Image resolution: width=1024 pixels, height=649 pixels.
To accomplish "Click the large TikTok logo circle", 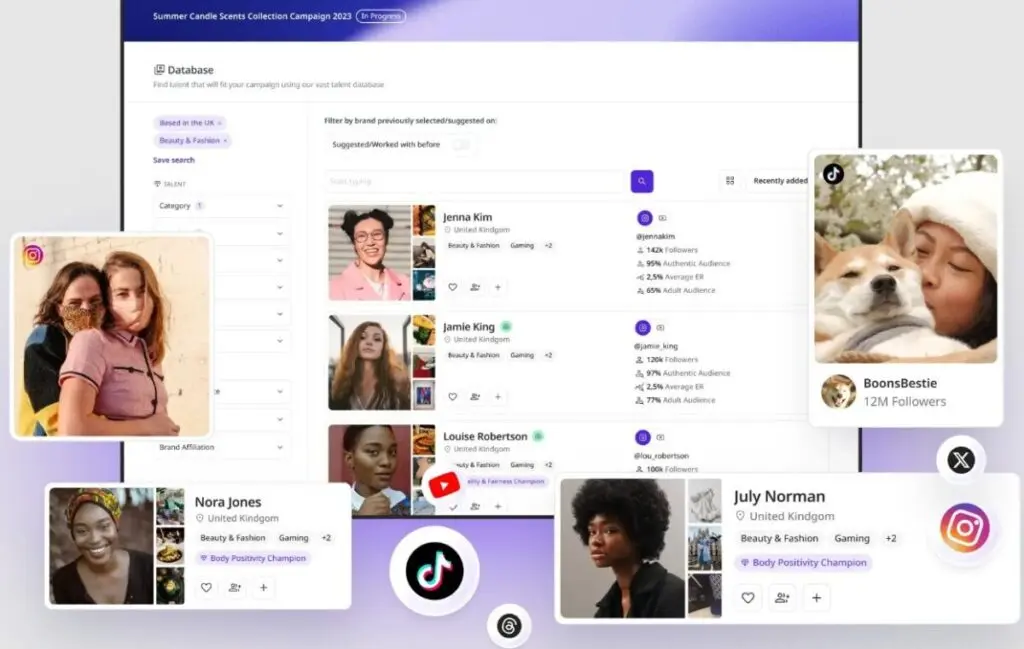I will 434,571.
